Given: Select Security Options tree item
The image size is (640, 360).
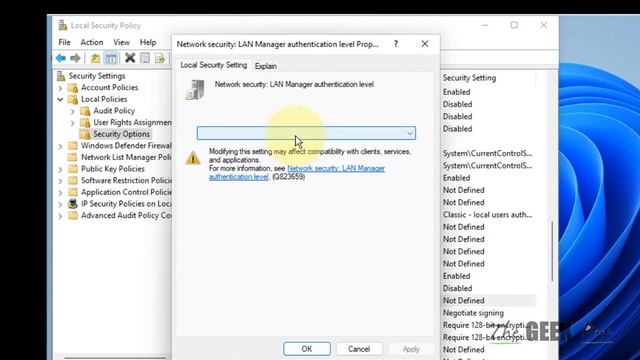Looking at the screenshot, I should [121, 134].
